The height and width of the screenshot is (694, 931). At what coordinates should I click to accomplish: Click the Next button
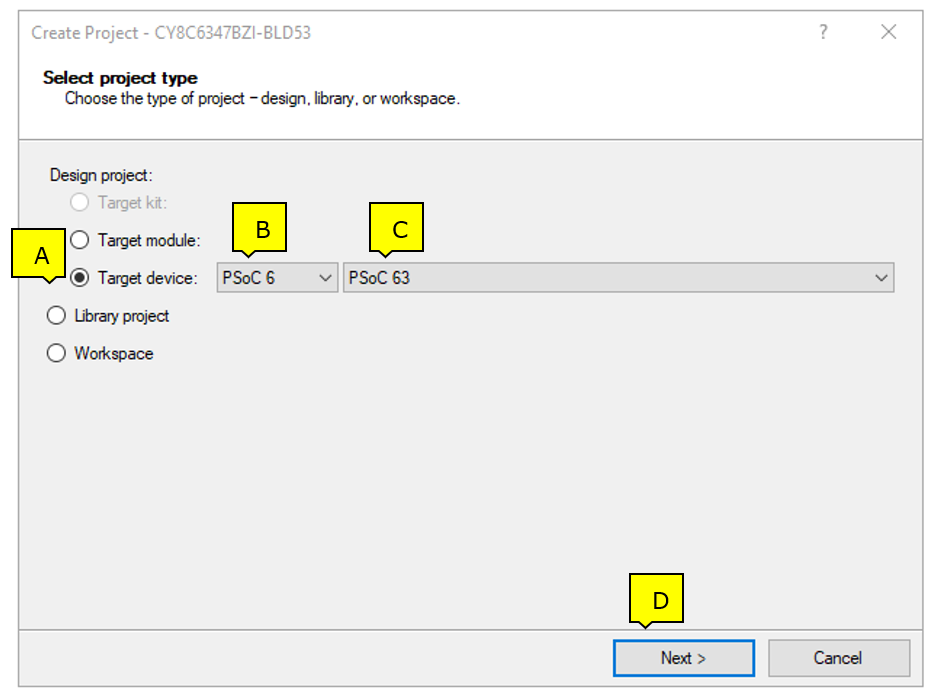684,658
